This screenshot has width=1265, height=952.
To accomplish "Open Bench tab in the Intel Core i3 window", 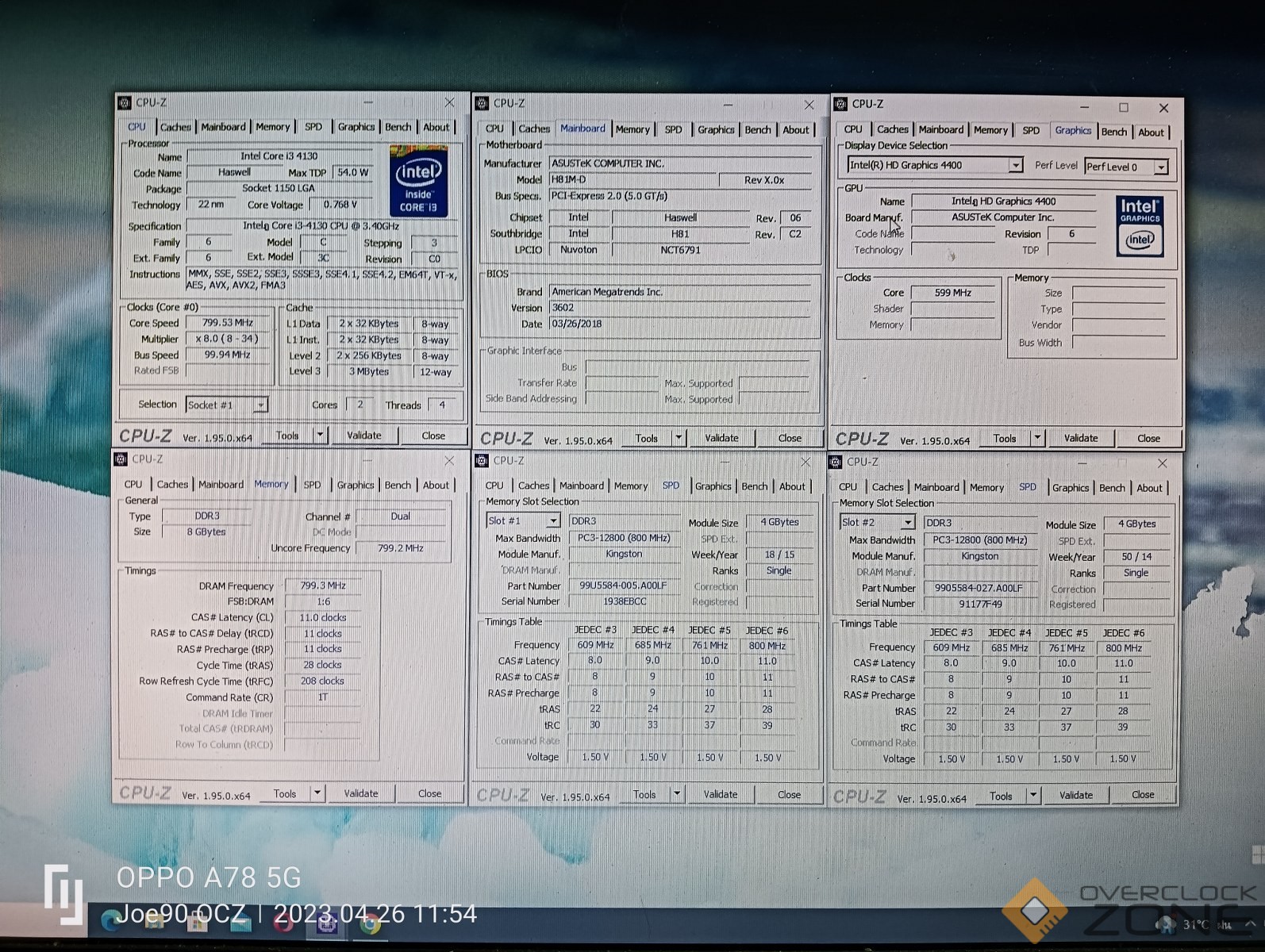I will [x=398, y=127].
